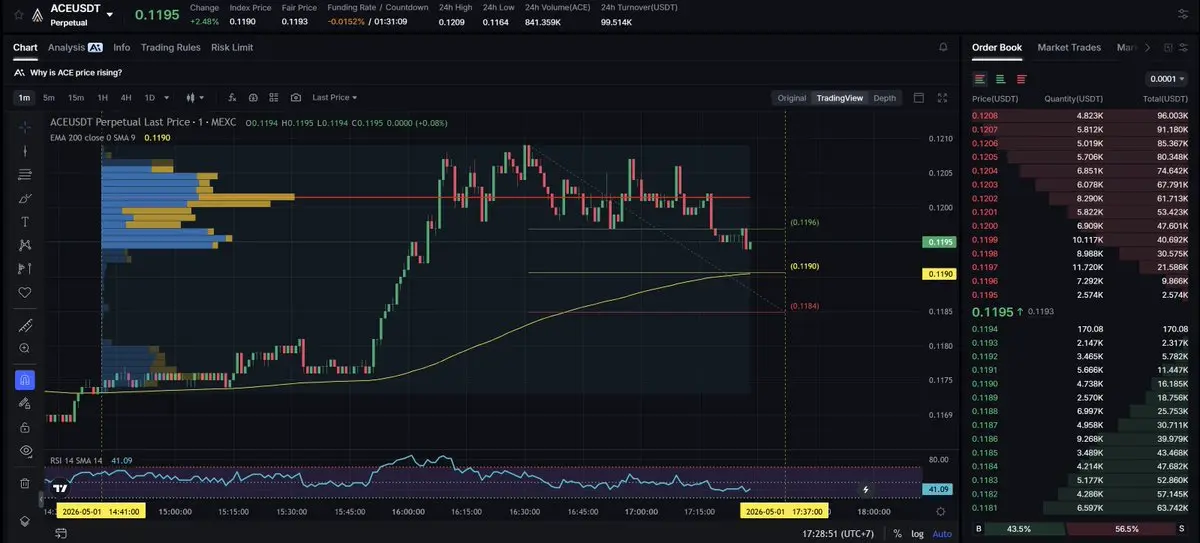Select the 1m timeframe

tap(24, 97)
